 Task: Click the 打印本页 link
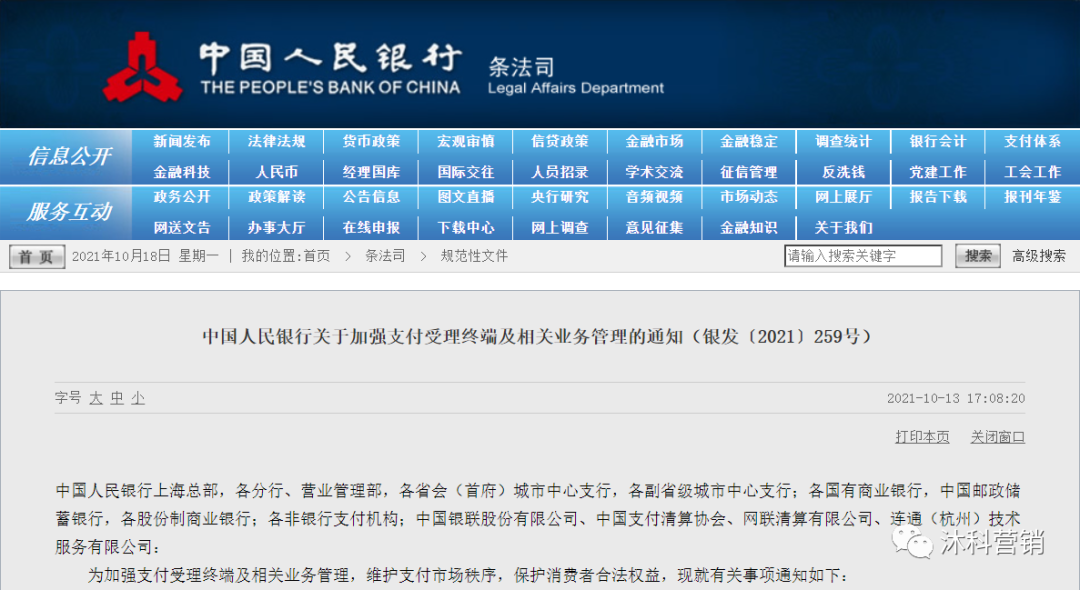click(x=921, y=436)
